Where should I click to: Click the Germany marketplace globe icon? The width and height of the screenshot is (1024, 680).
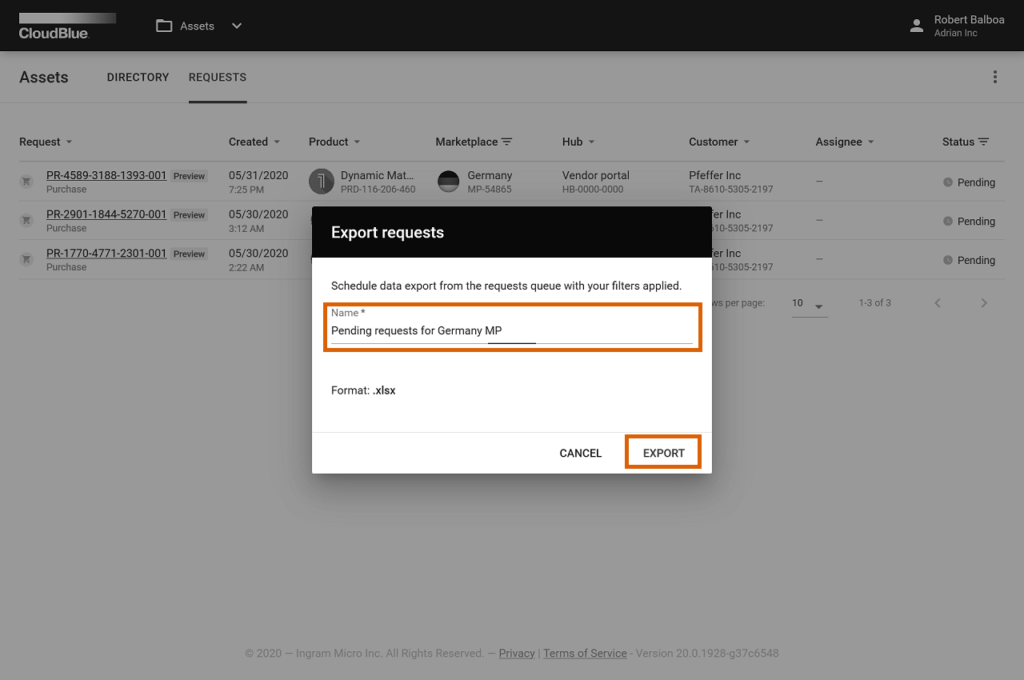point(449,181)
